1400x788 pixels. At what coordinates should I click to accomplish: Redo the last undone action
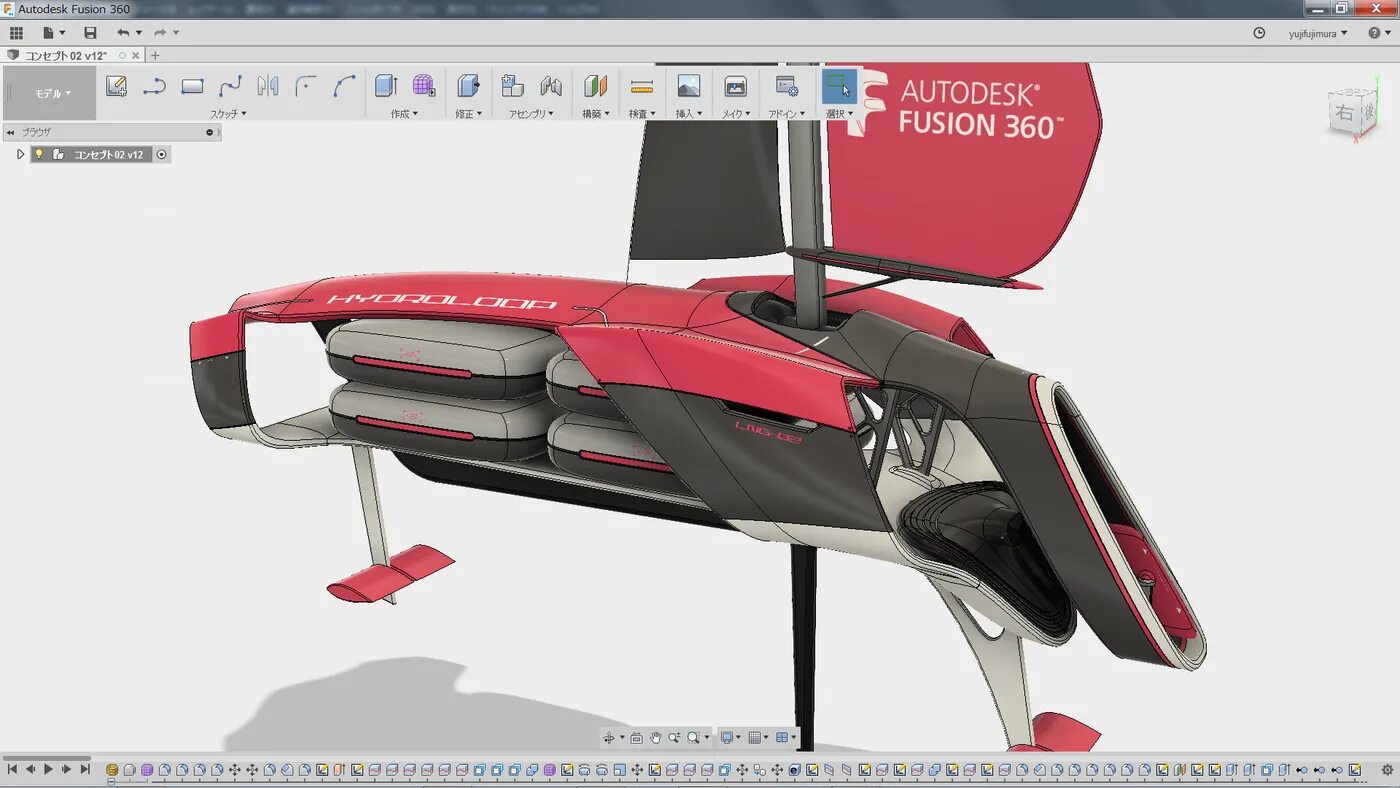tap(159, 33)
